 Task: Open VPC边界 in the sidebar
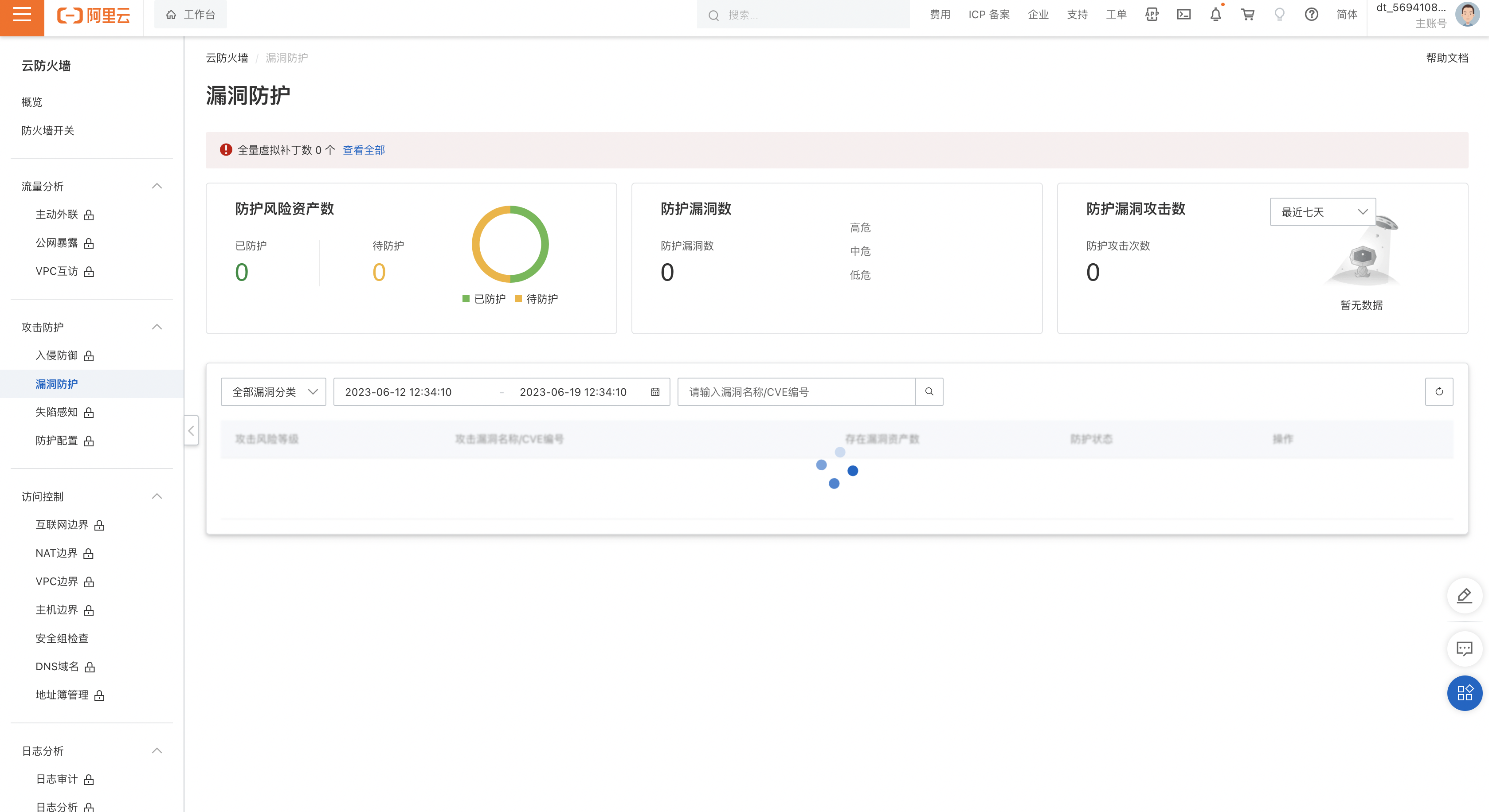coord(57,582)
